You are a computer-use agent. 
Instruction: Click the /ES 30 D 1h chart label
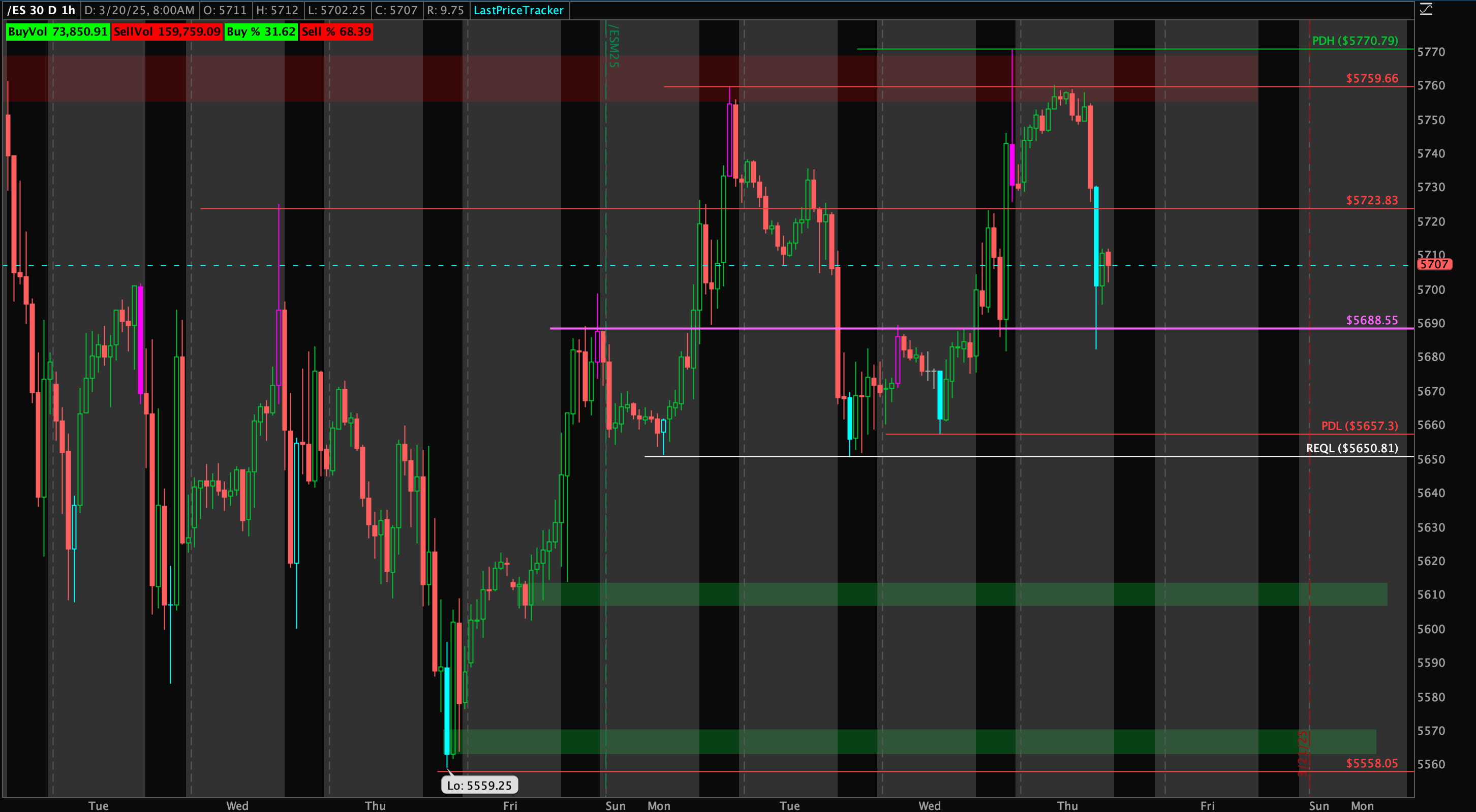[x=41, y=10]
